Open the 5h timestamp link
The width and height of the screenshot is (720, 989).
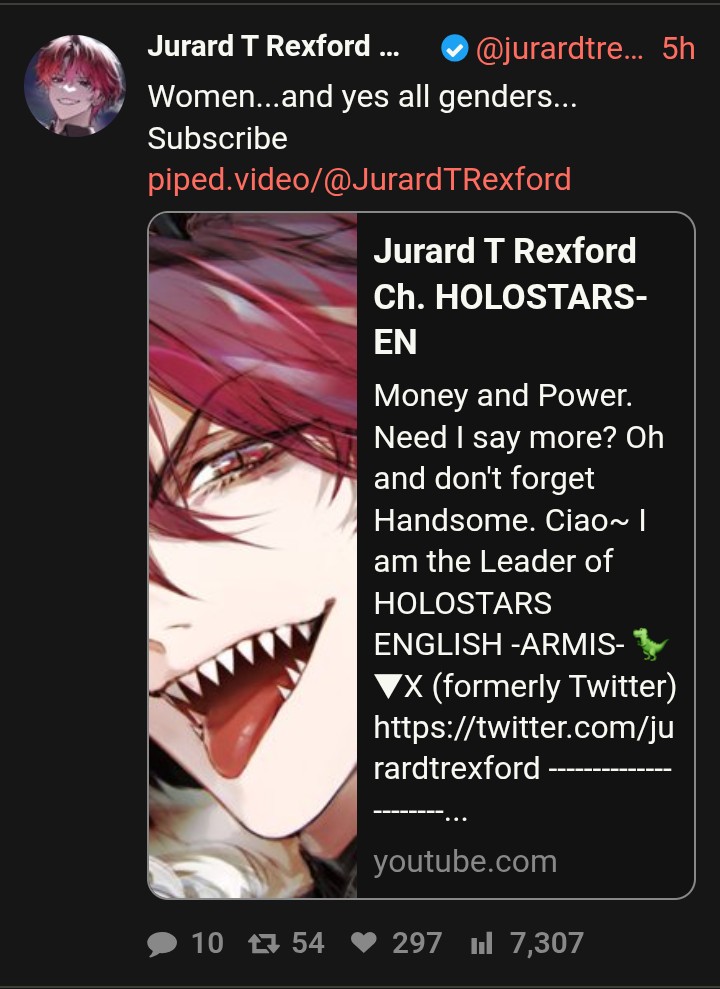coord(678,49)
